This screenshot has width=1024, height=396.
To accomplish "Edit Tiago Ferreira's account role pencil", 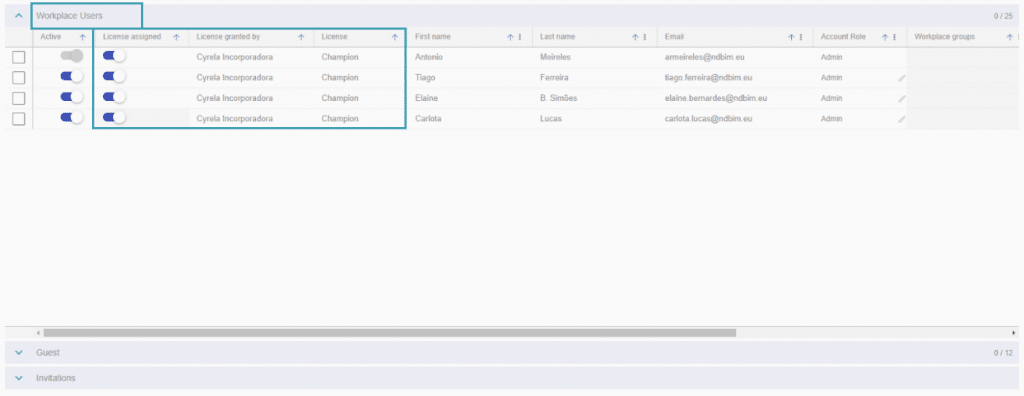I will click(x=901, y=78).
